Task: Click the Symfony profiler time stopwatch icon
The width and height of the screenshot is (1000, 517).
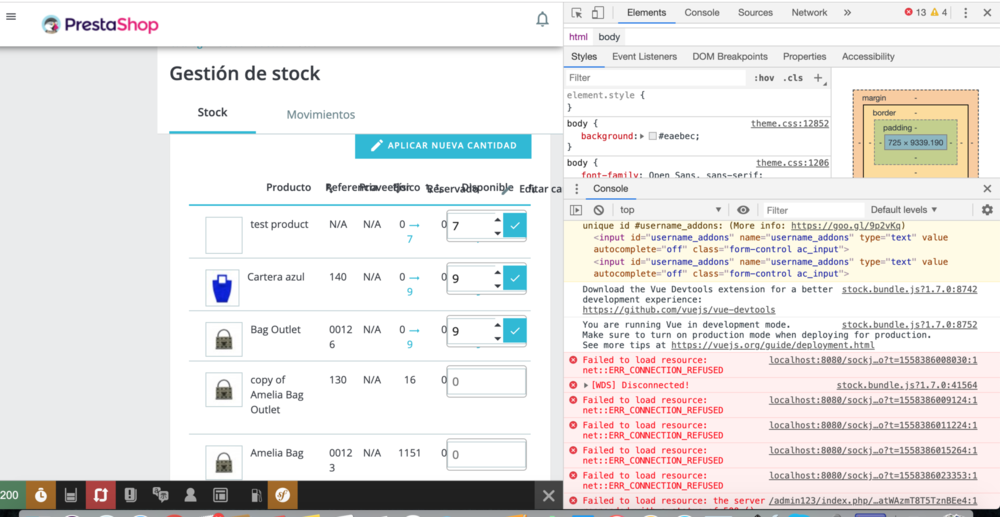Action: 40,495
